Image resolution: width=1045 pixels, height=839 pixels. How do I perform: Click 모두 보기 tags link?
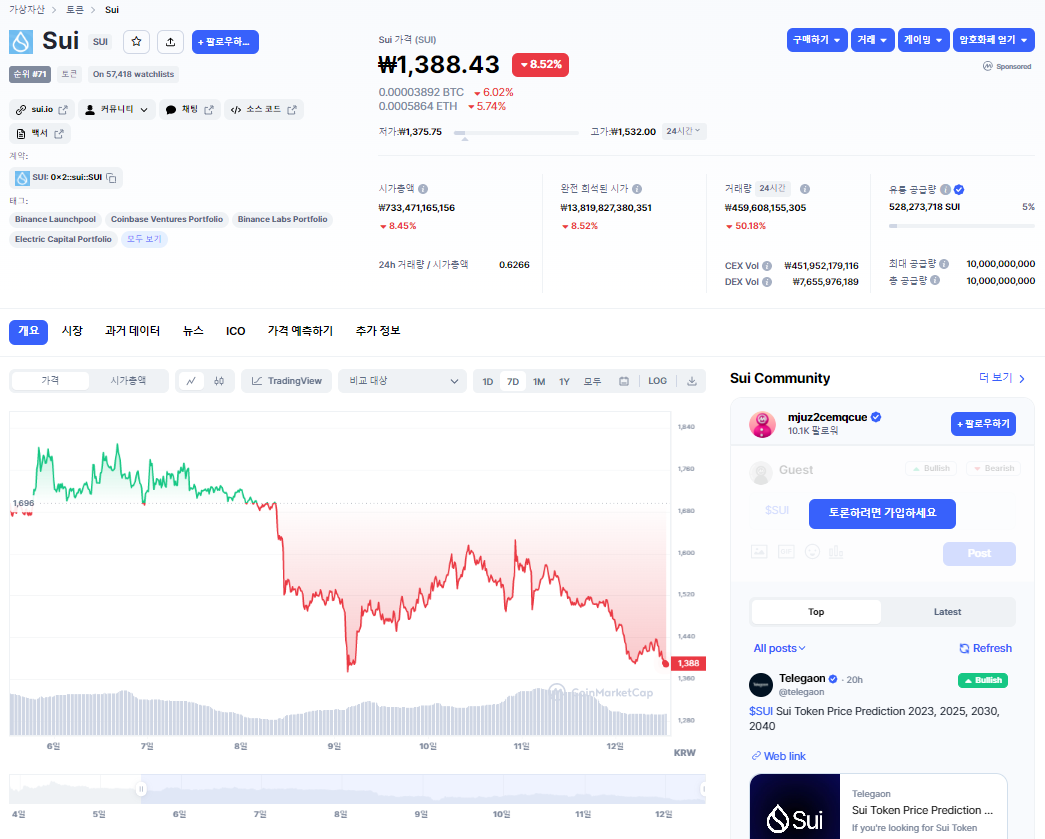[144, 239]
